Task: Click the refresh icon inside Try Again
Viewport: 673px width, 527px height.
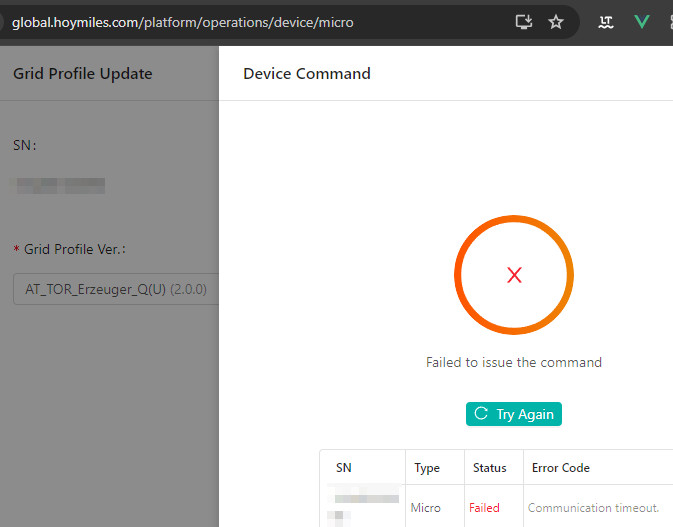Action: point(481,414)
